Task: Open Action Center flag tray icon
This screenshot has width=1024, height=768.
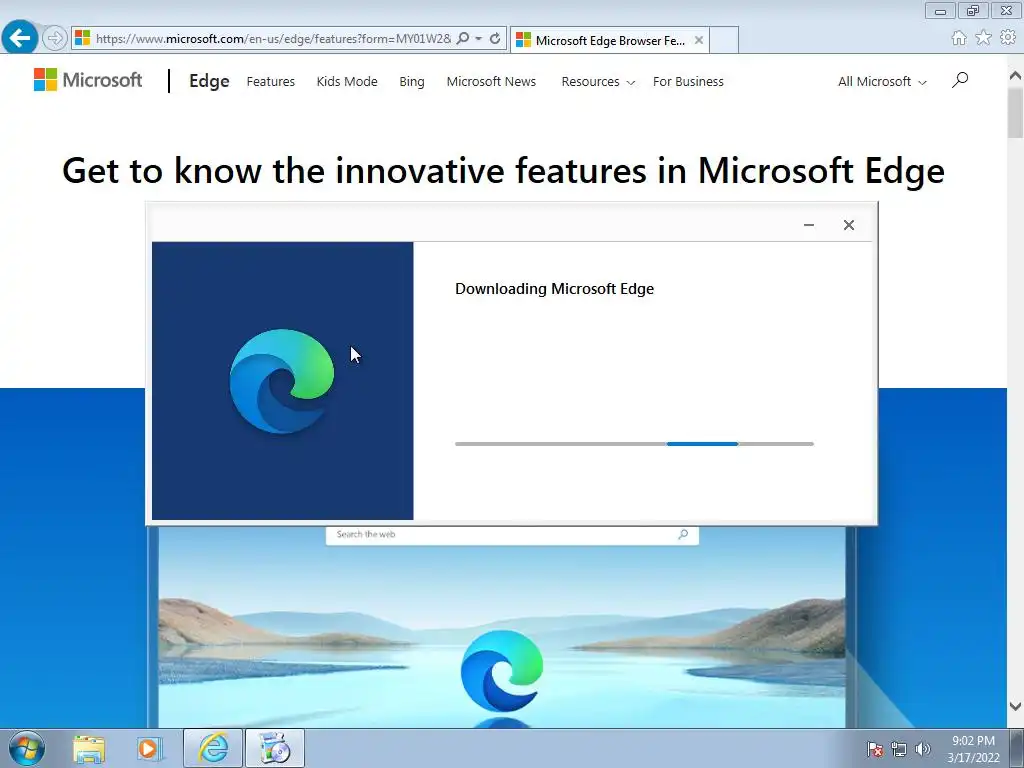Action: (875, 750)
